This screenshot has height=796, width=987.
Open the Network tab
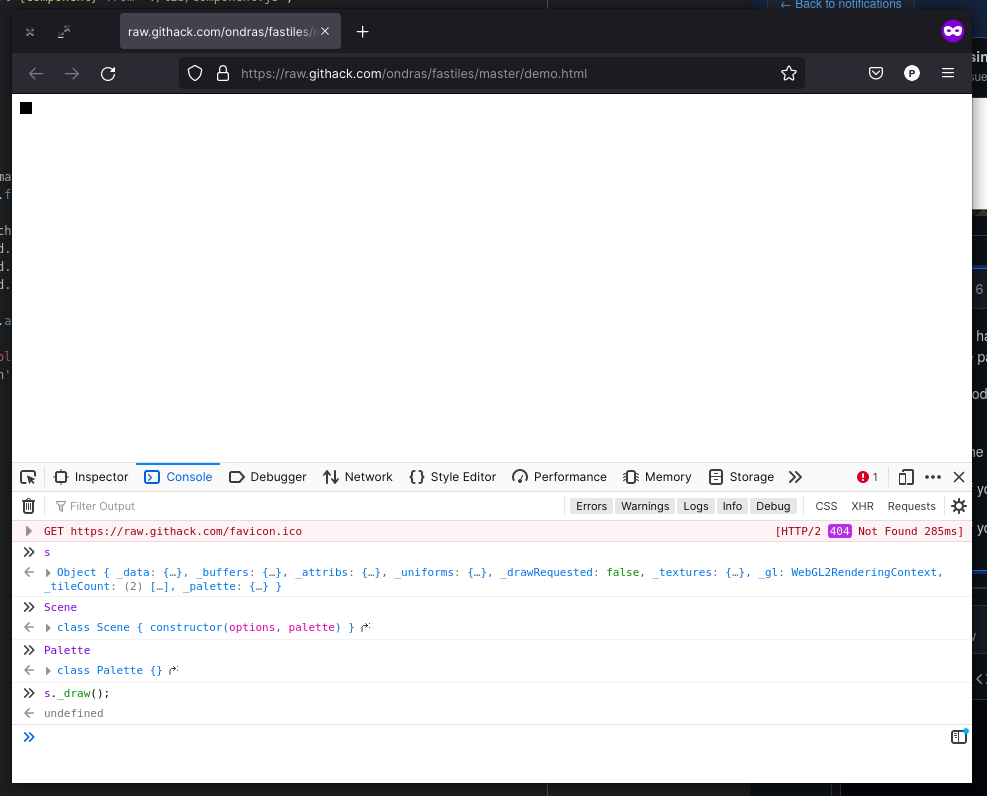(358, 477)
